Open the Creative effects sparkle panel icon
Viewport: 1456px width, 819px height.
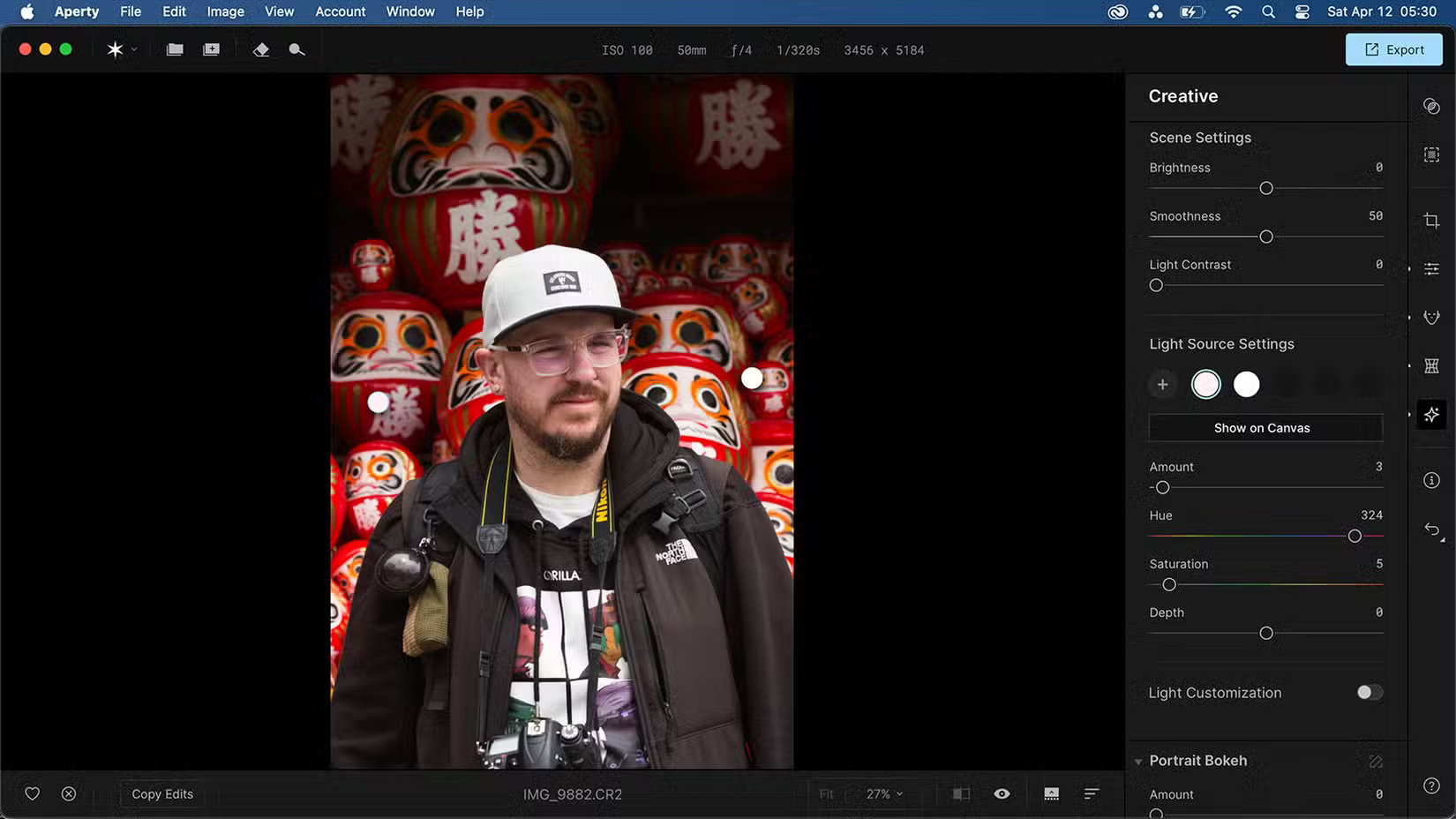[1431, 414]
